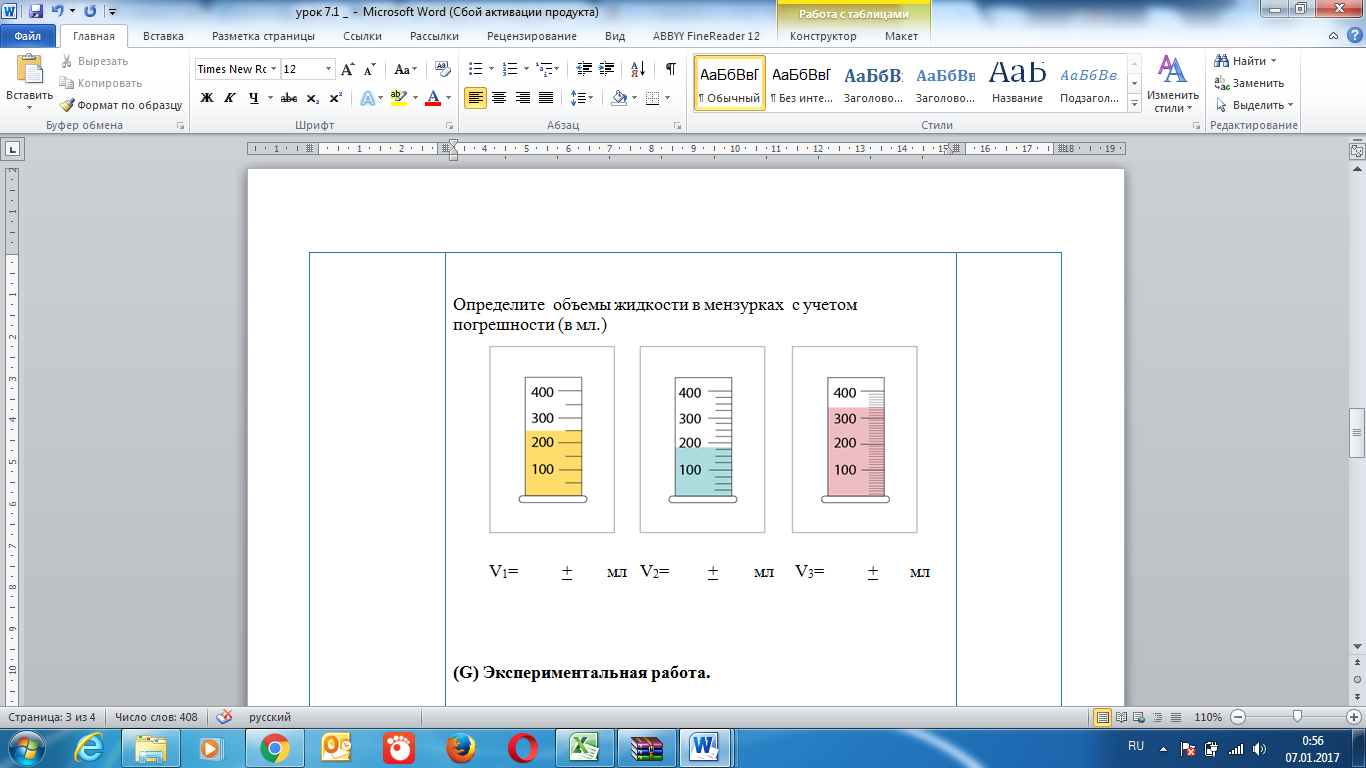Click the Paste (Вставить) clipboard icon

(x=29, y=70)
